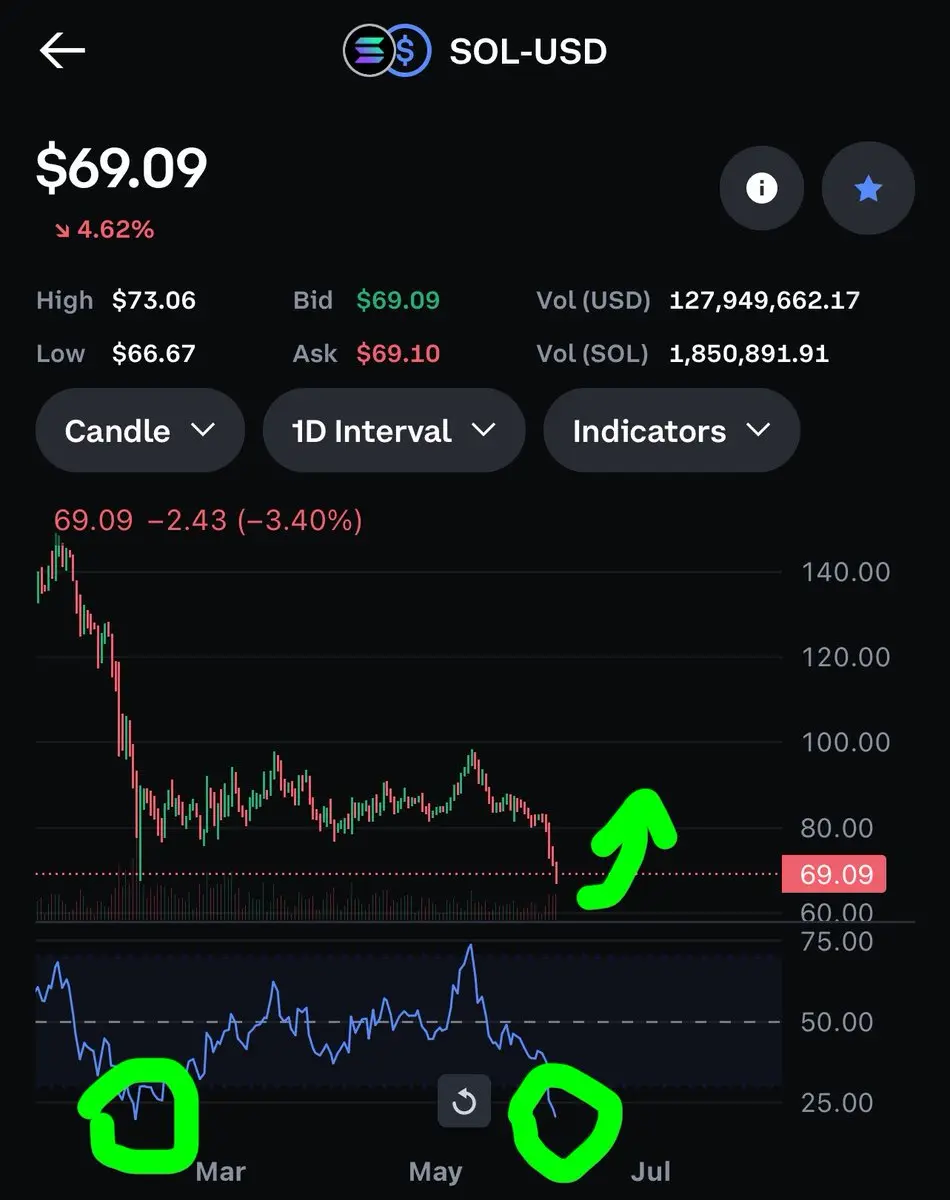This screenshot has height=1200, width=950.
Task: Tap the Vol (USD) value 127,949,662.17
Action: pos(765,300)
